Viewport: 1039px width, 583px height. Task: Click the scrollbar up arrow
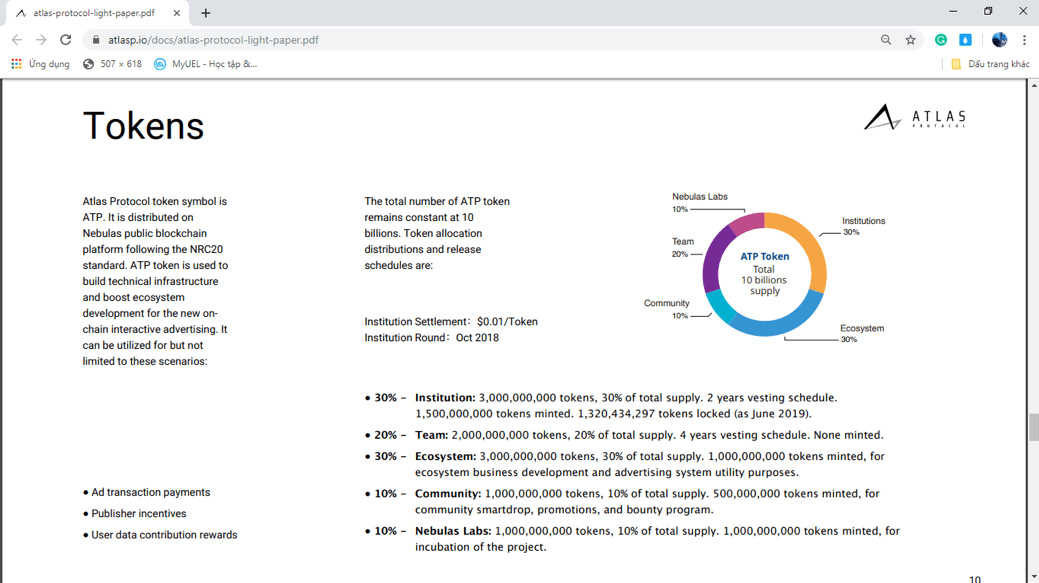[1033, 85]
